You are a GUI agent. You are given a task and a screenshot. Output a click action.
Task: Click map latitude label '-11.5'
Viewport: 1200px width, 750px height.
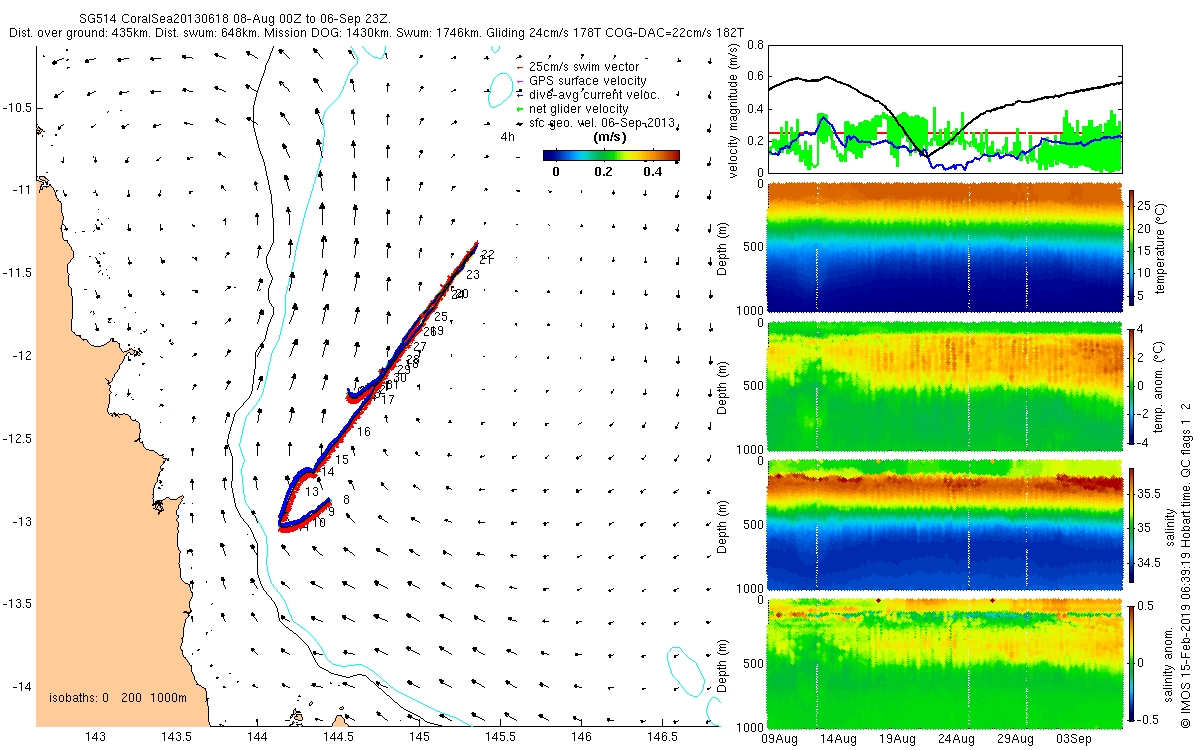pyautogui.click(x=18, y=273)
